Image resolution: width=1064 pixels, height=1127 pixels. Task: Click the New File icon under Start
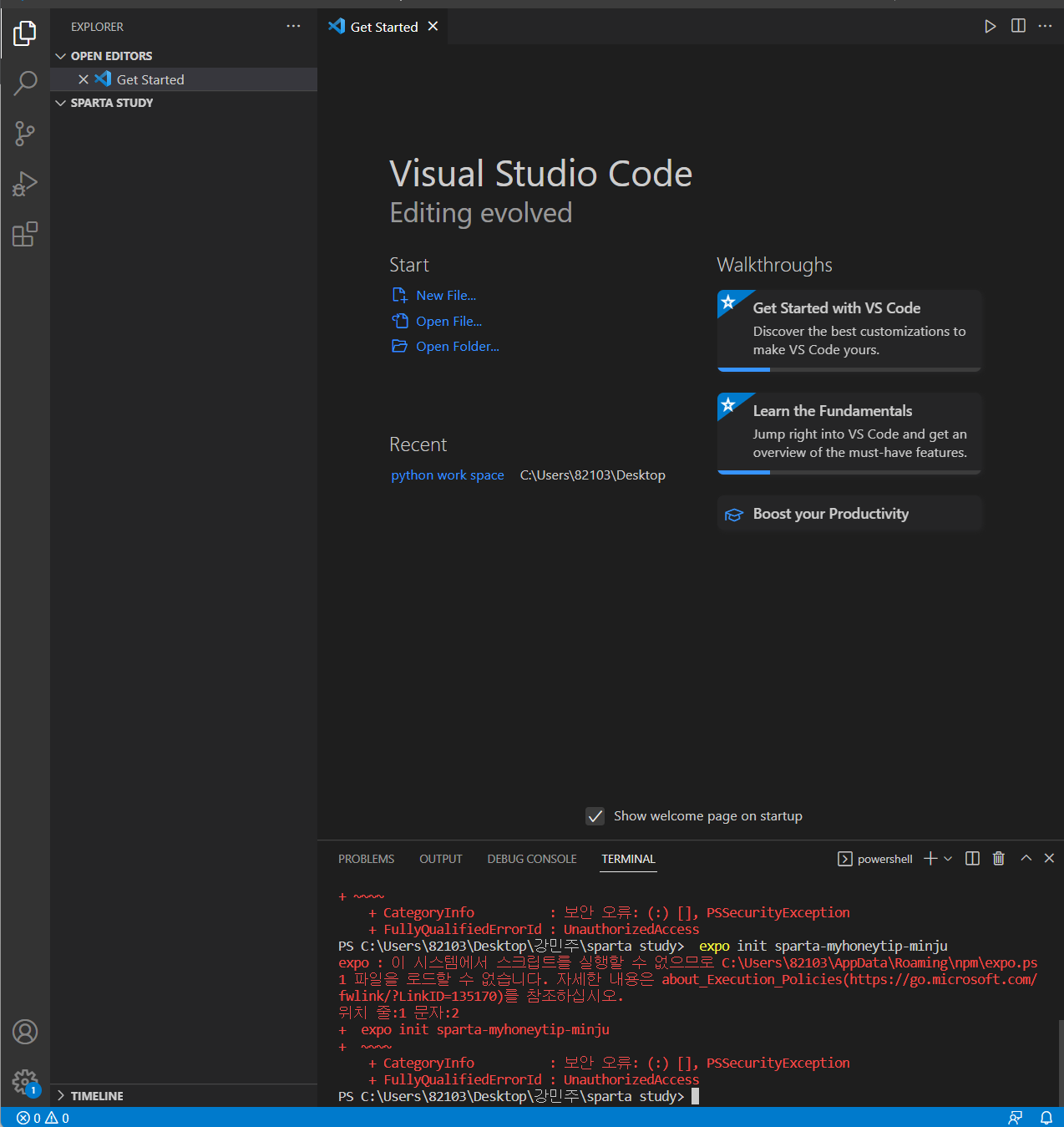pyautogui.click(x=400, y=295)
